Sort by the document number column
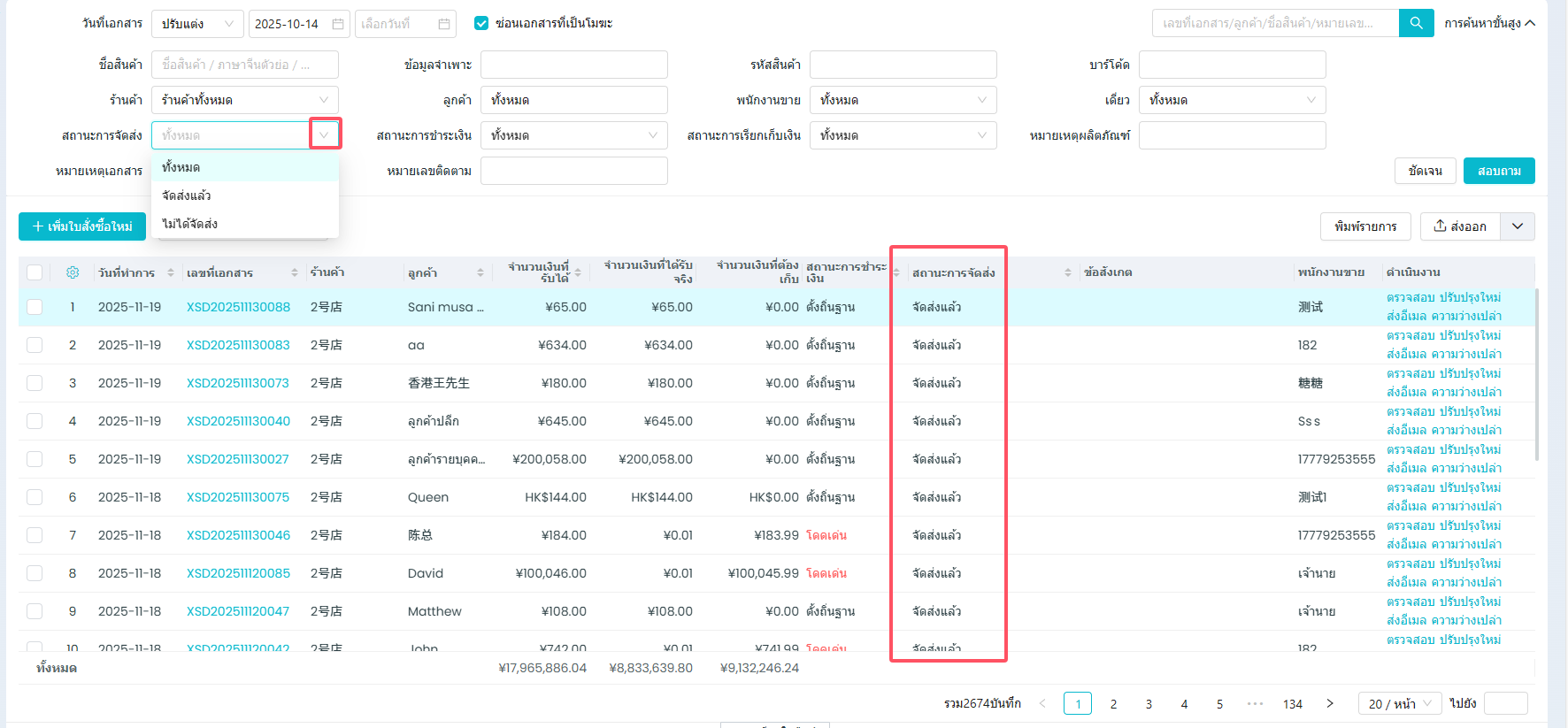The height and width of the screenshot is (728, 1568). (294, 272)
